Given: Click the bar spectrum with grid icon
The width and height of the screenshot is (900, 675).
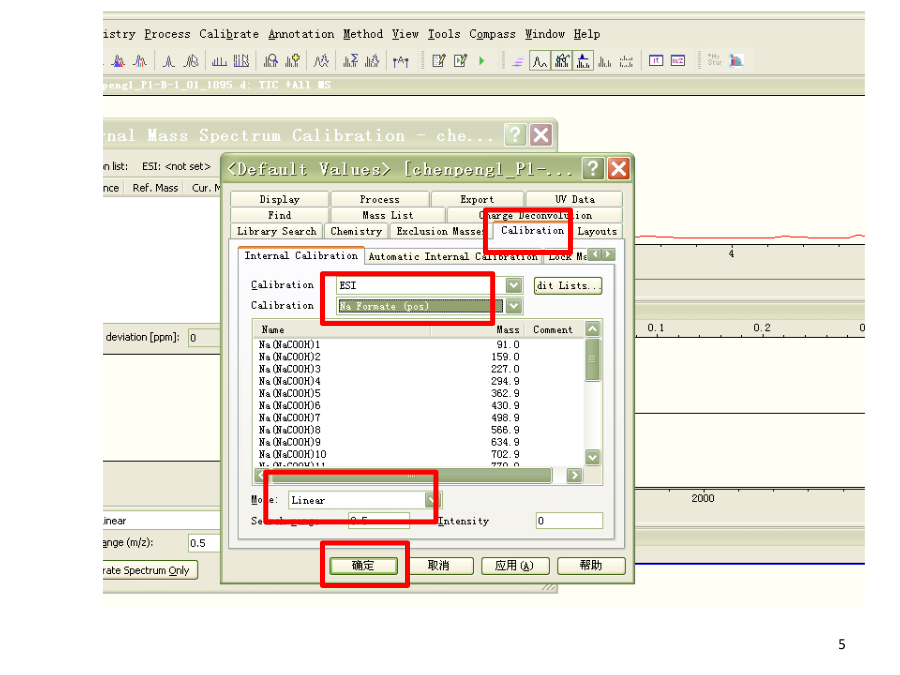Looking at the screenshot, I should [x=241, y=61].
